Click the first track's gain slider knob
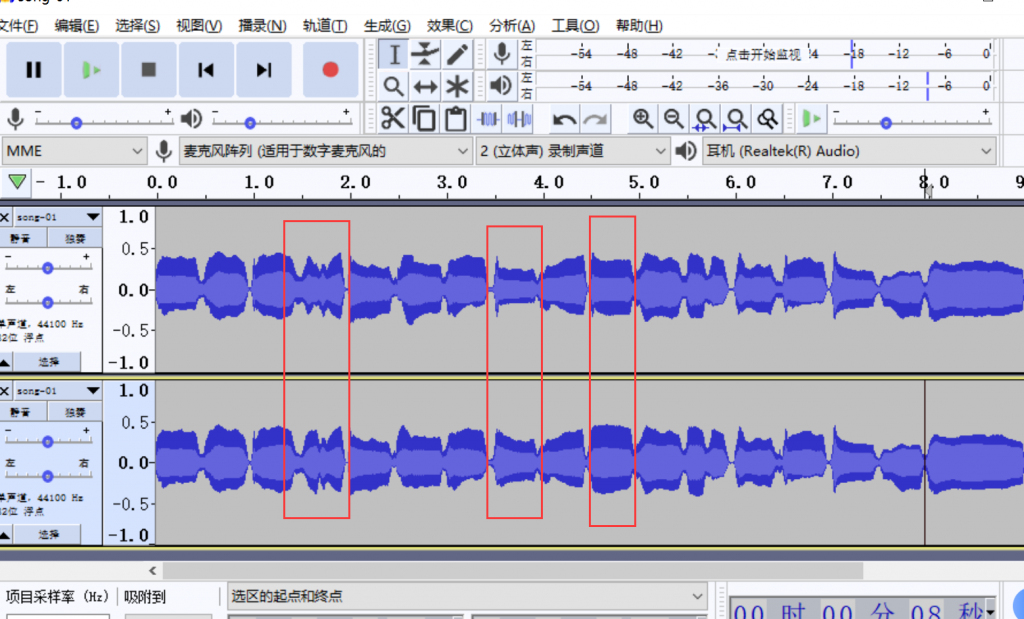The height and width of the screenshot is (619, 1024). pyautogui.click(x=47, y=267)
